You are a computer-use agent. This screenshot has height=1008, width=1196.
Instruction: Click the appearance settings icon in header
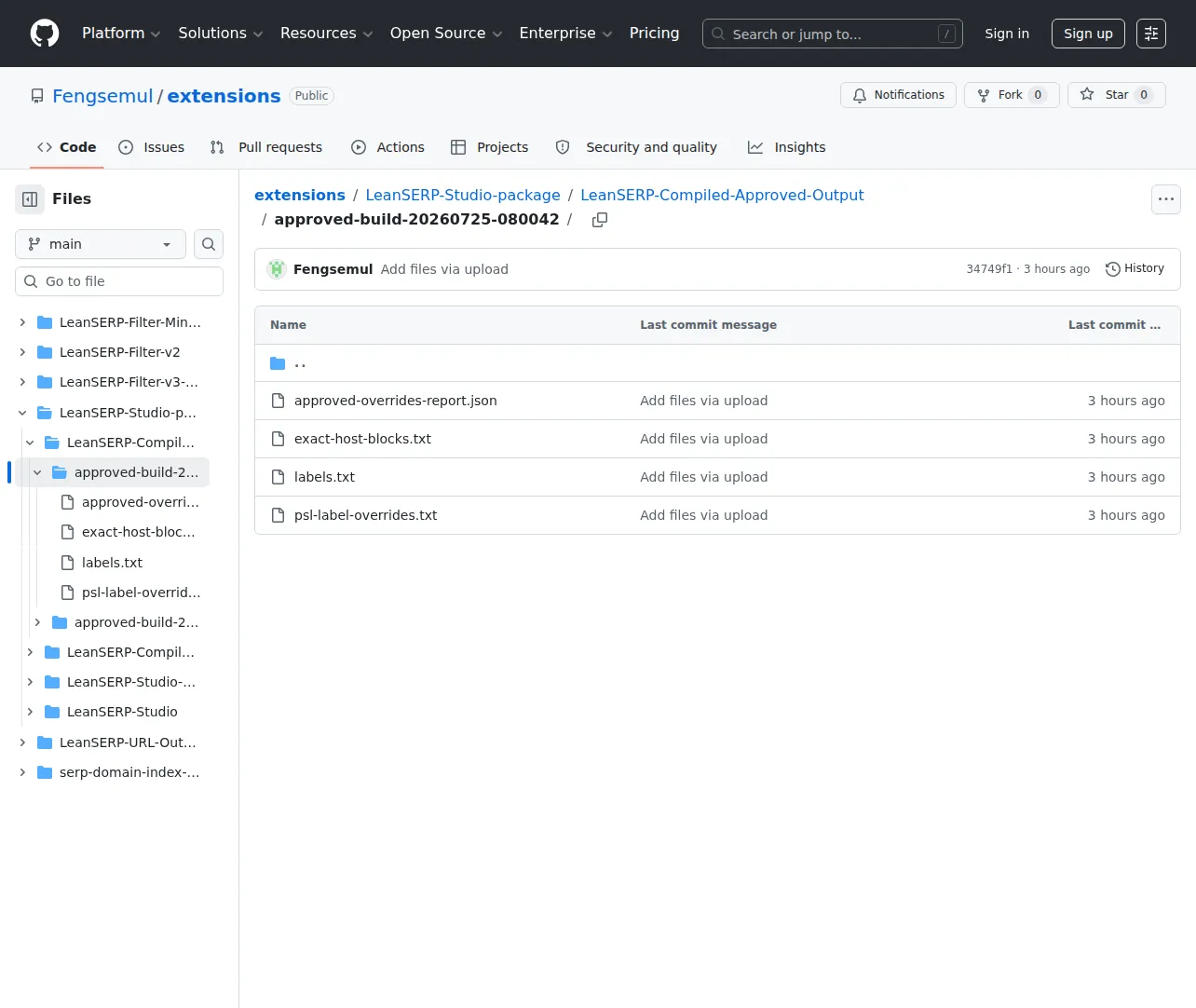tap(1151, 34)
